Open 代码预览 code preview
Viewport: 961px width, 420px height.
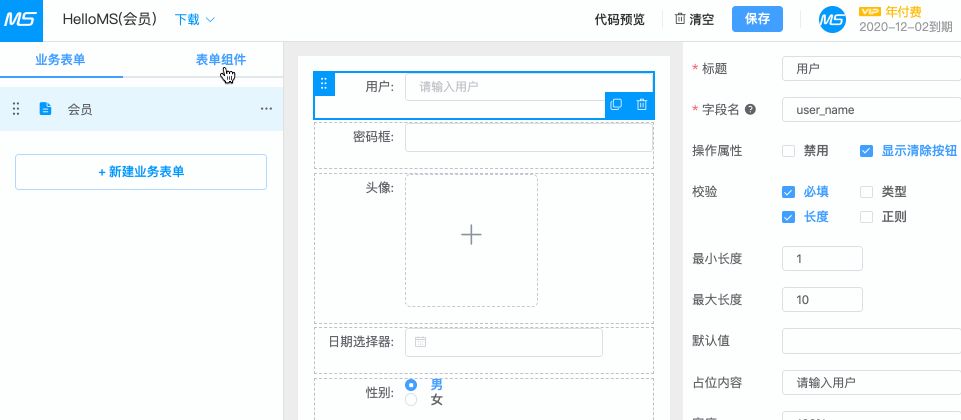[620, 20]
